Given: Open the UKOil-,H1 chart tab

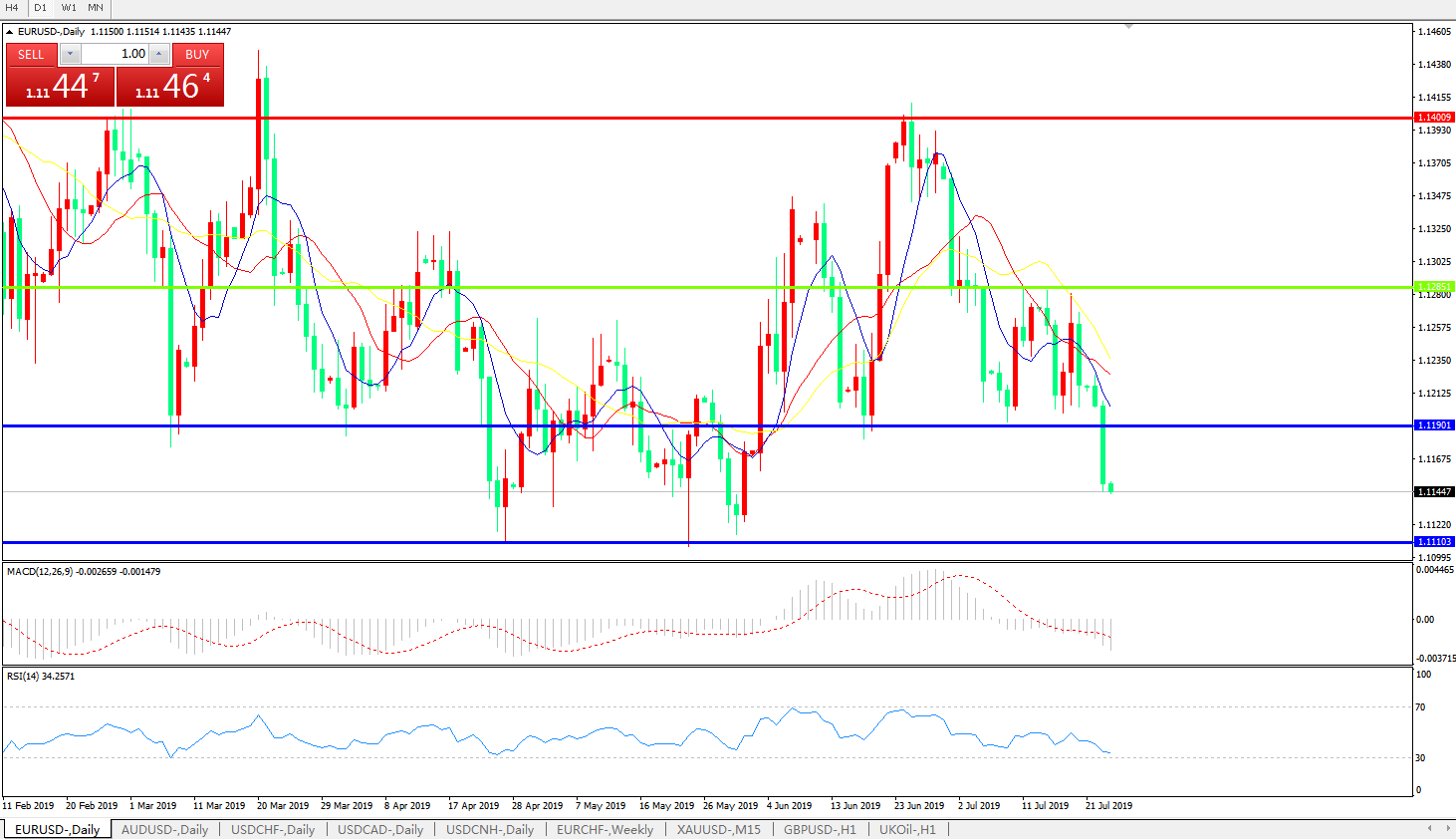Looking at the screenshot, I should pos(906,829).
